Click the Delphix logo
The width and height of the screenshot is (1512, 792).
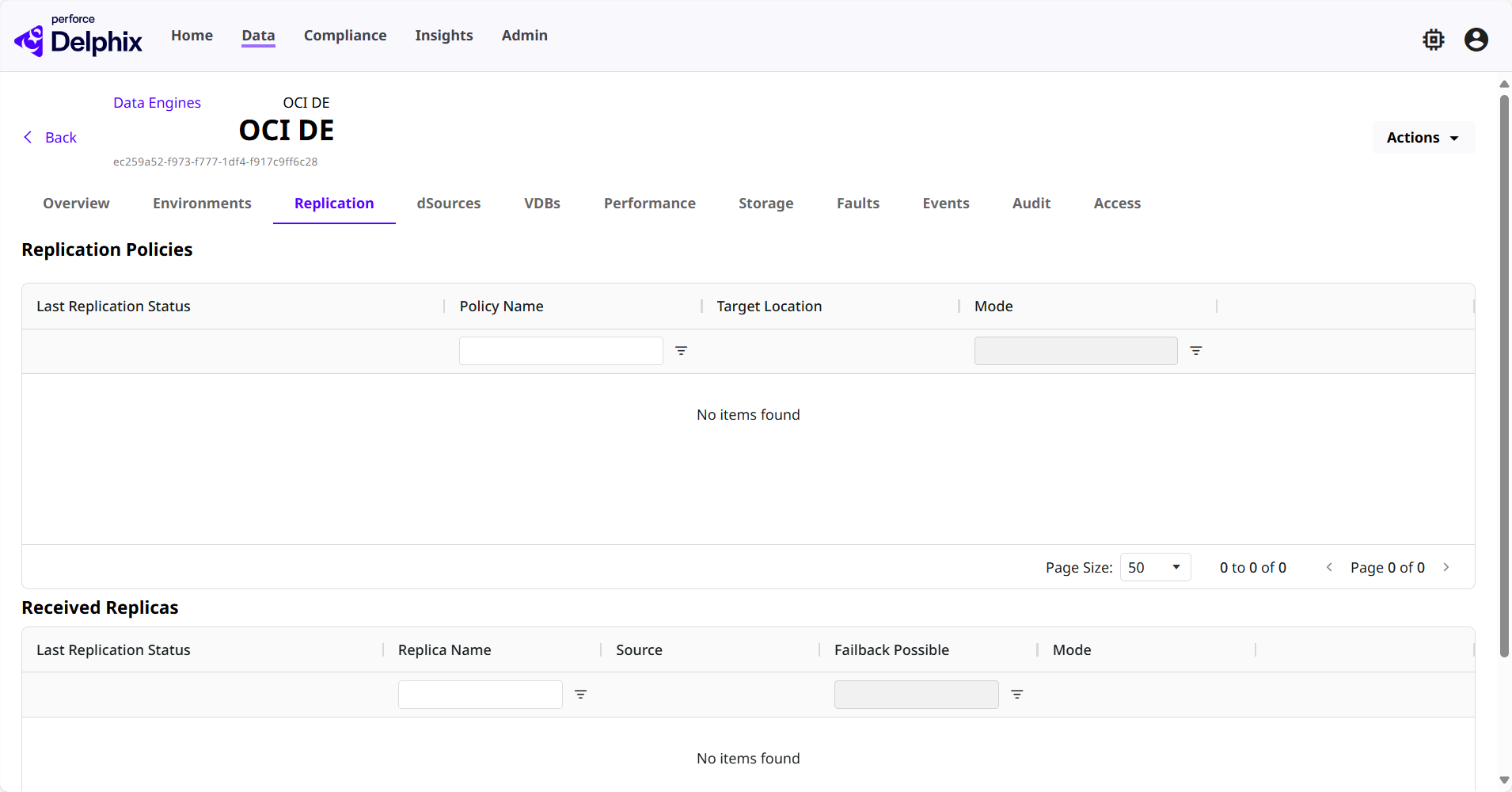[78, 36]
